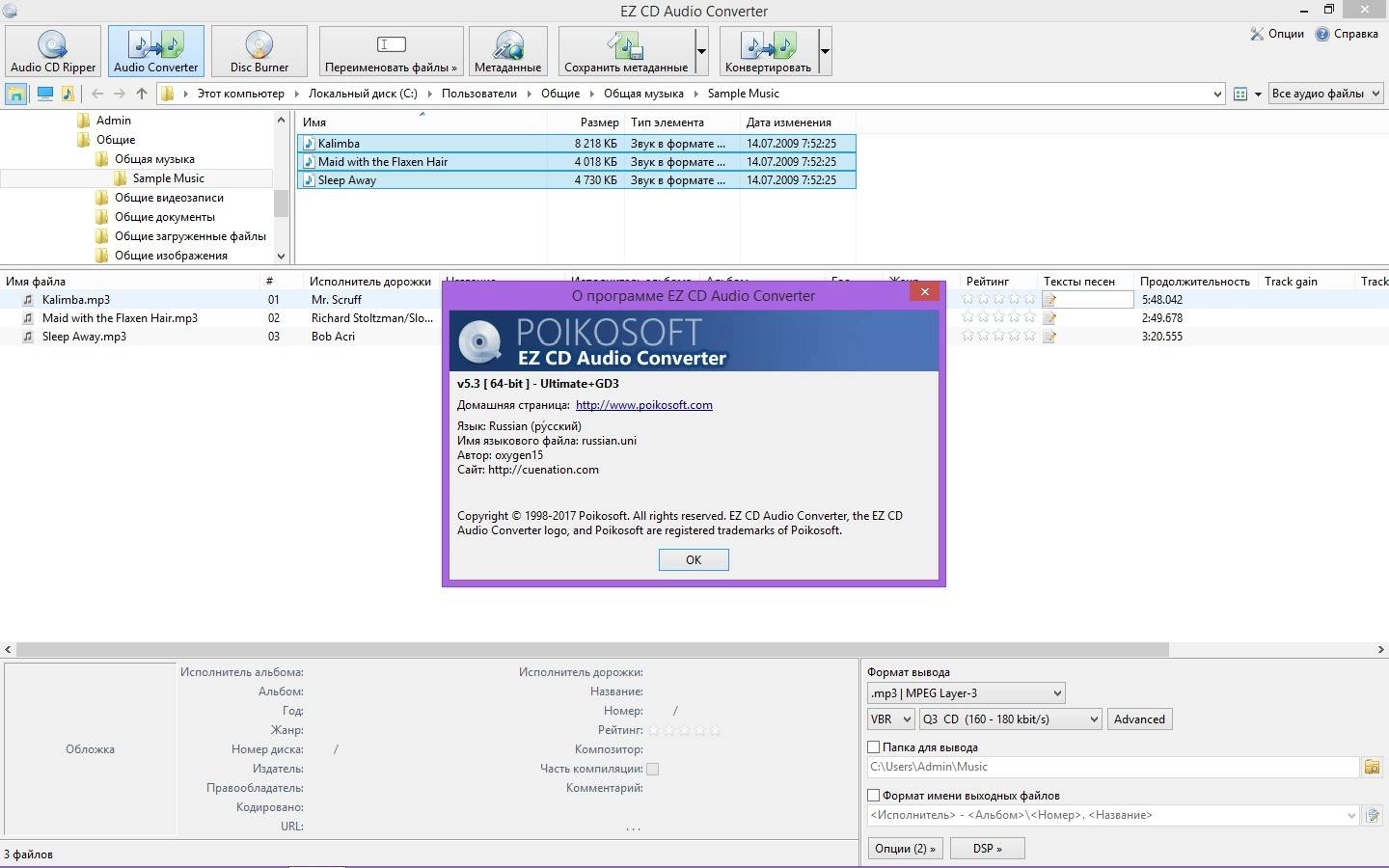Browse output folder icon
The image size is (1389, 868).
(1372, 767)
